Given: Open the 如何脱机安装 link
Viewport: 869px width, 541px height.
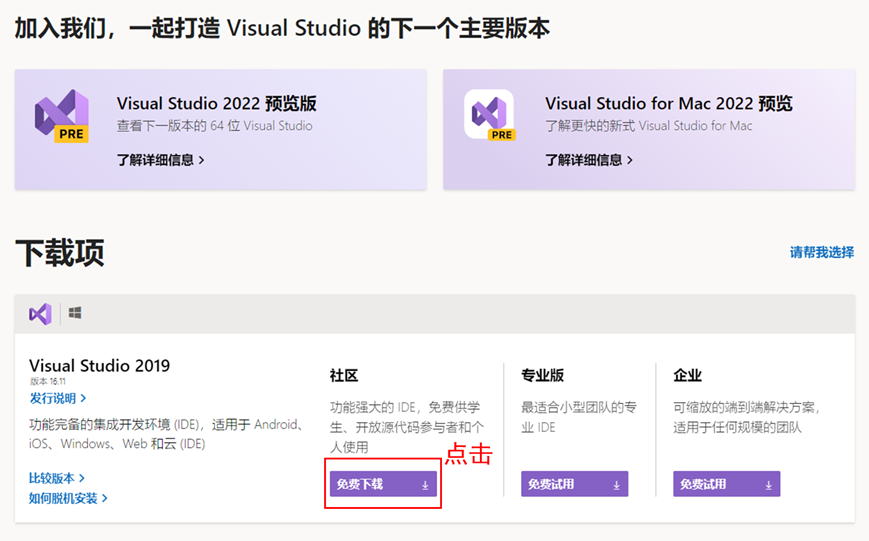Looking at the screenshot, I should [68, 498].
